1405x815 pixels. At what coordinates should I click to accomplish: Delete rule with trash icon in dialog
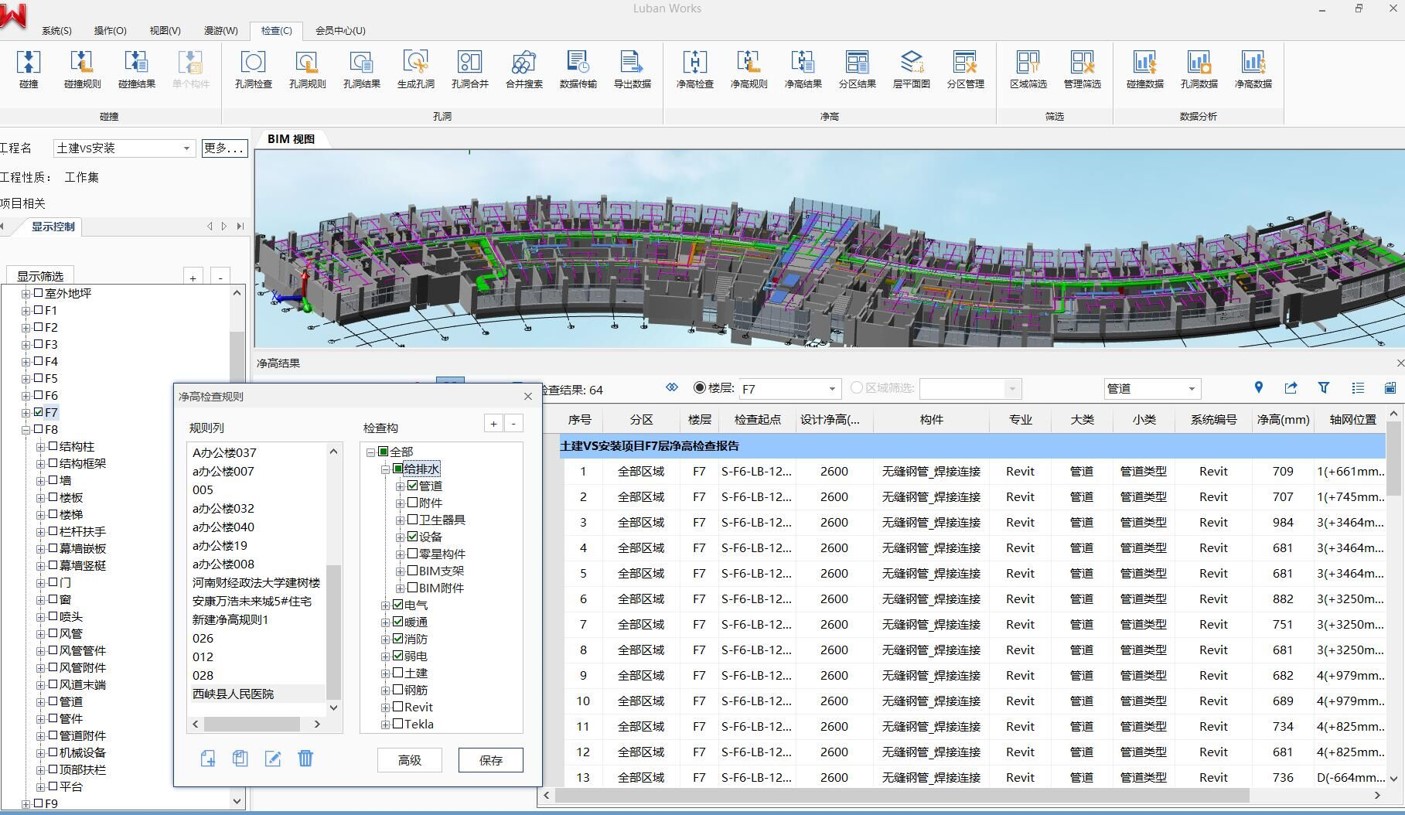coord(305,759)
